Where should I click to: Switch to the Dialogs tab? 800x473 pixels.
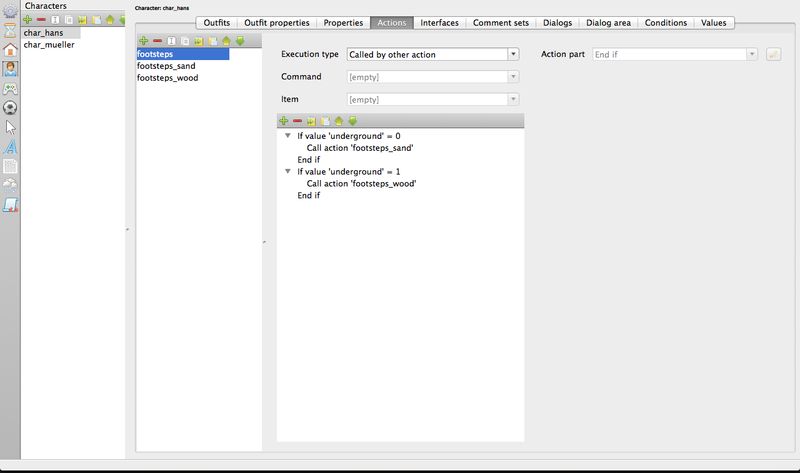[x=557, y=22]
